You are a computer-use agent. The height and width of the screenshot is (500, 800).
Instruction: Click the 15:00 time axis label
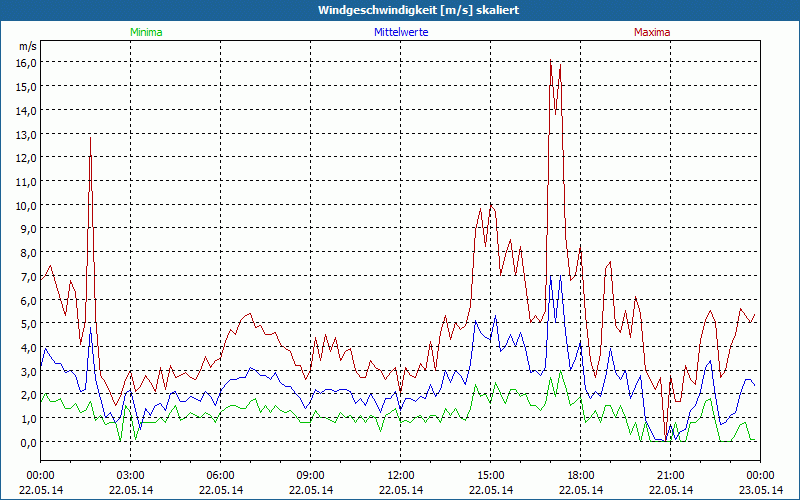click(491, 476)
